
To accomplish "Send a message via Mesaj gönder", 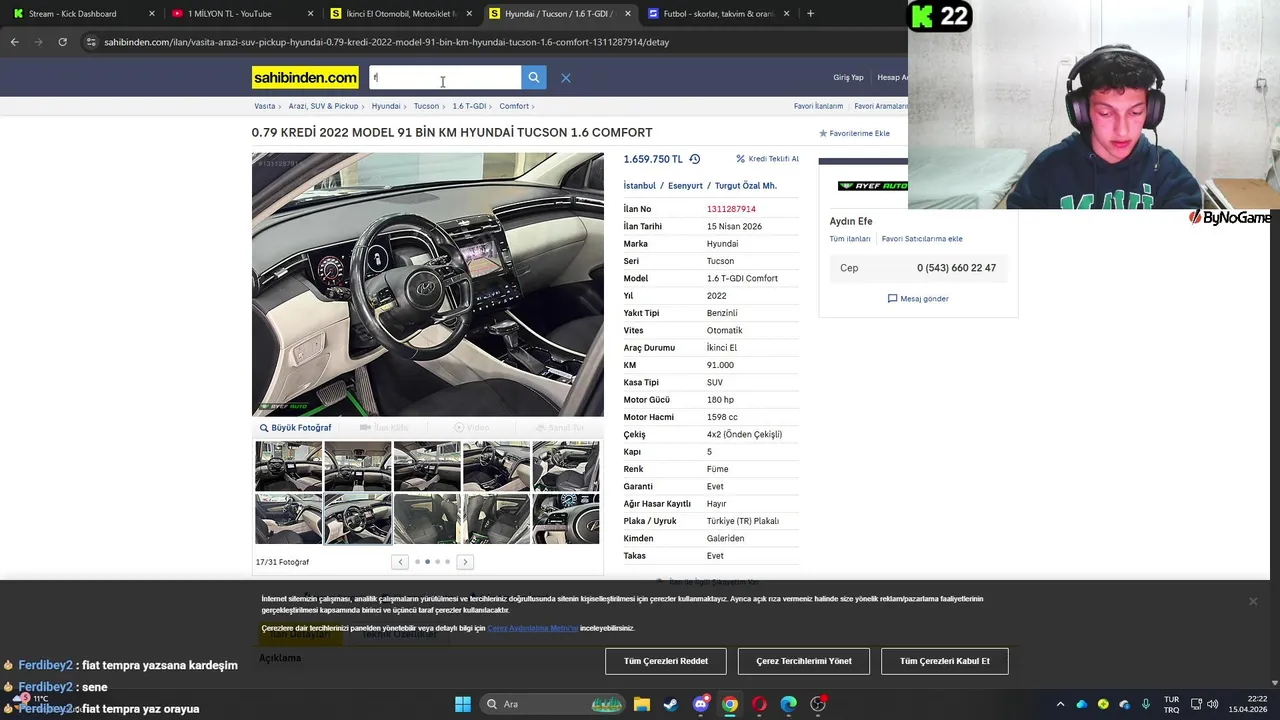I will coord(918,299).
